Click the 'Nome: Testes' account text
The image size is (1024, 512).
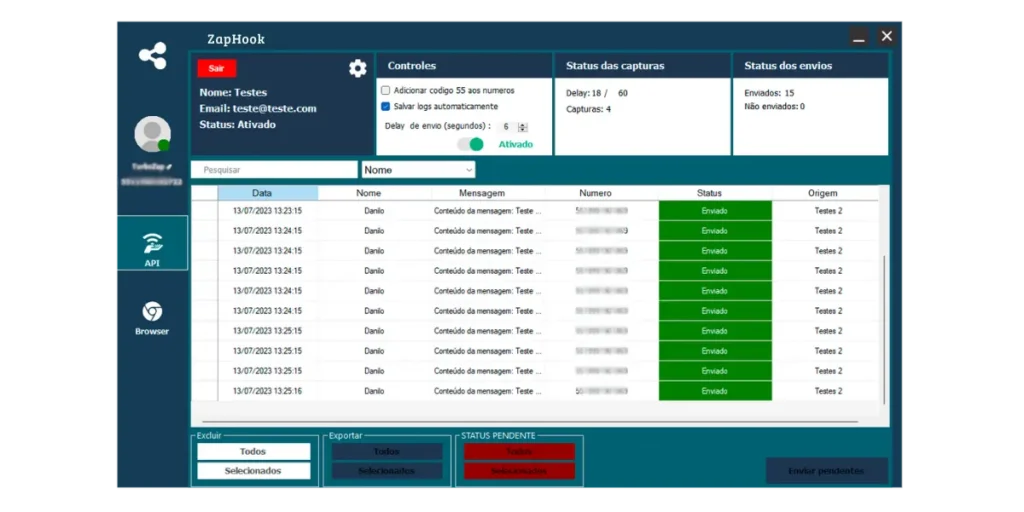[233, 93]
